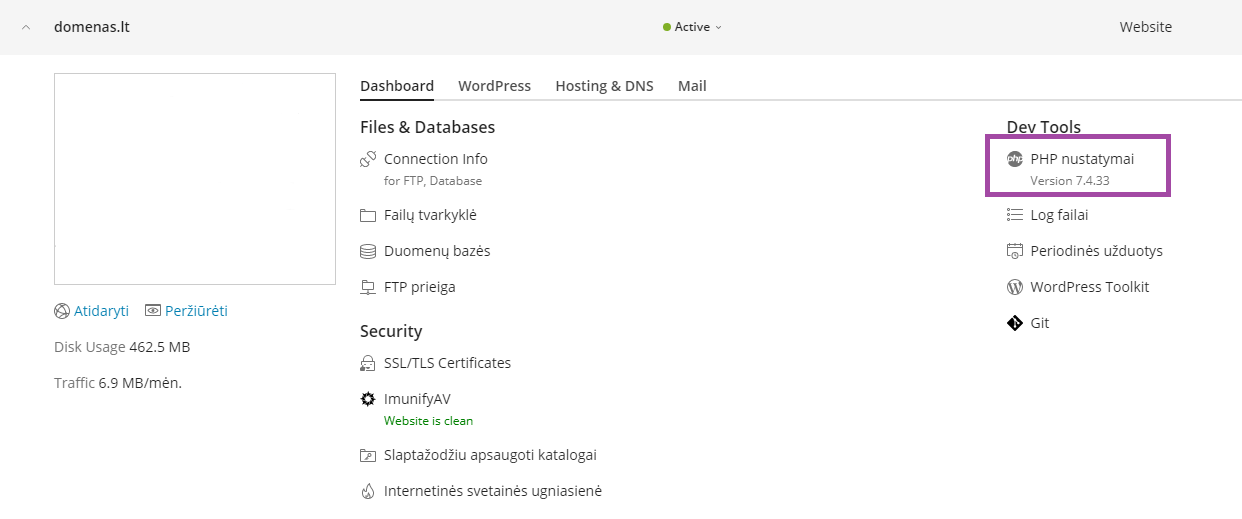Click the Periodinės užduotys calendar icon
Image resolution: width=1242 pixels, height=519 pixels.
coord(1015,251)
